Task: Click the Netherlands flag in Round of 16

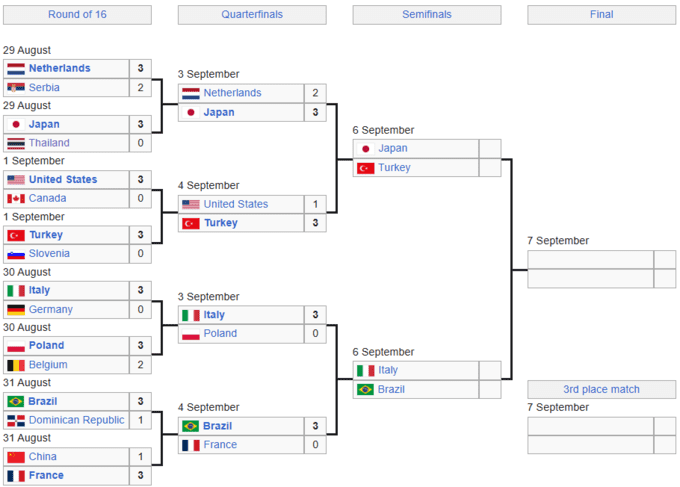Action: coord(15,69)
